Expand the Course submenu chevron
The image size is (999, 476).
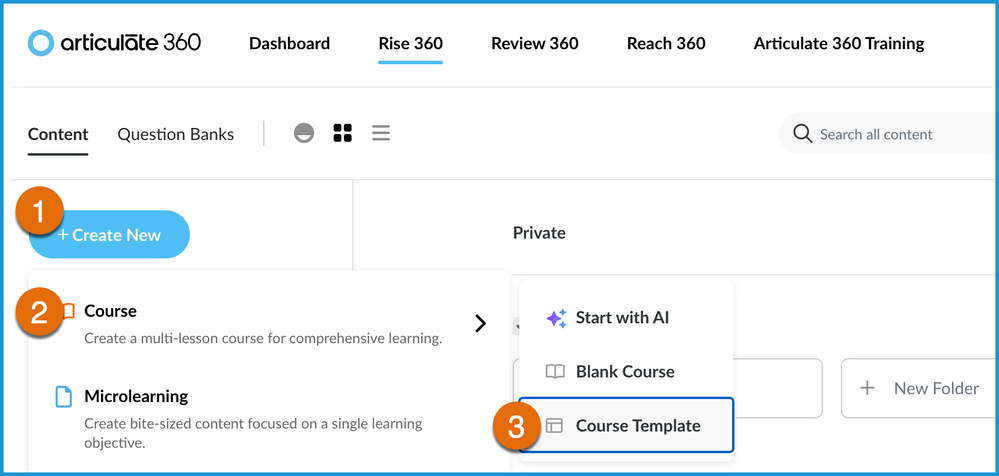[x=481, y=323]
